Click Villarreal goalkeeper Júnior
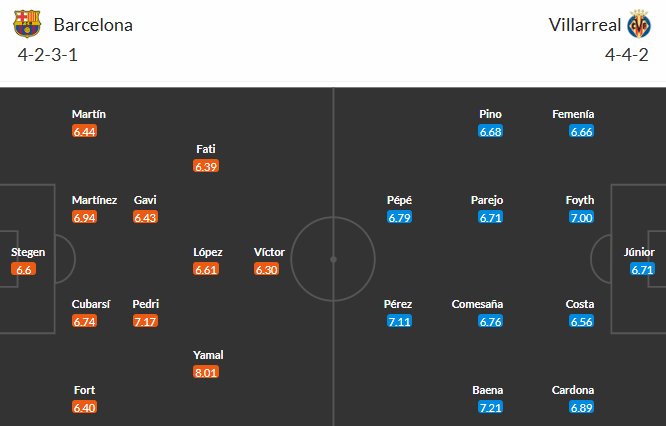Image resolution: width=666 pixels, height=426 pixels. point(640,252)
